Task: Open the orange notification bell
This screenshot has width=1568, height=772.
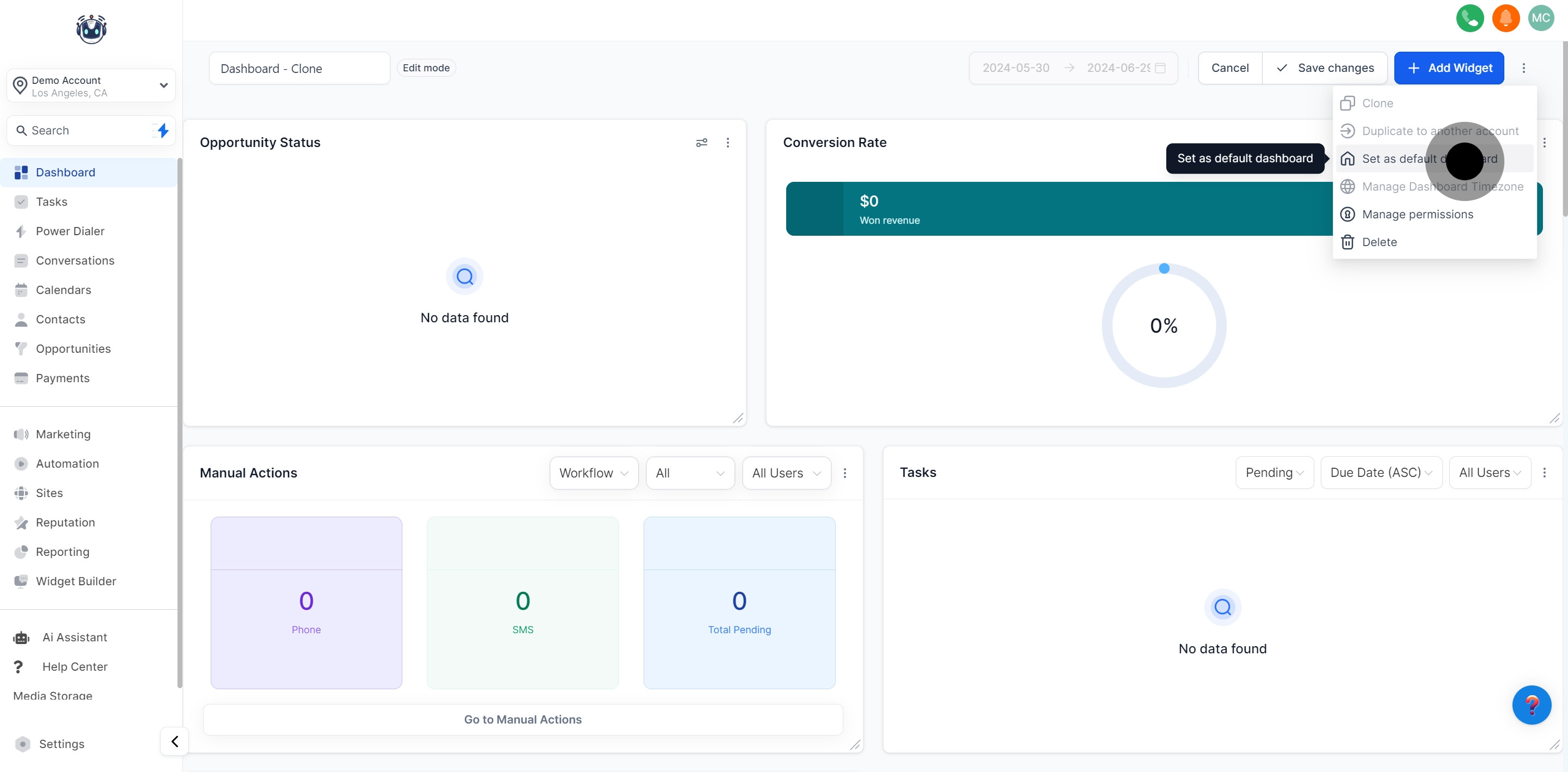Action: pyautogui.click(x=1505, y=17)
